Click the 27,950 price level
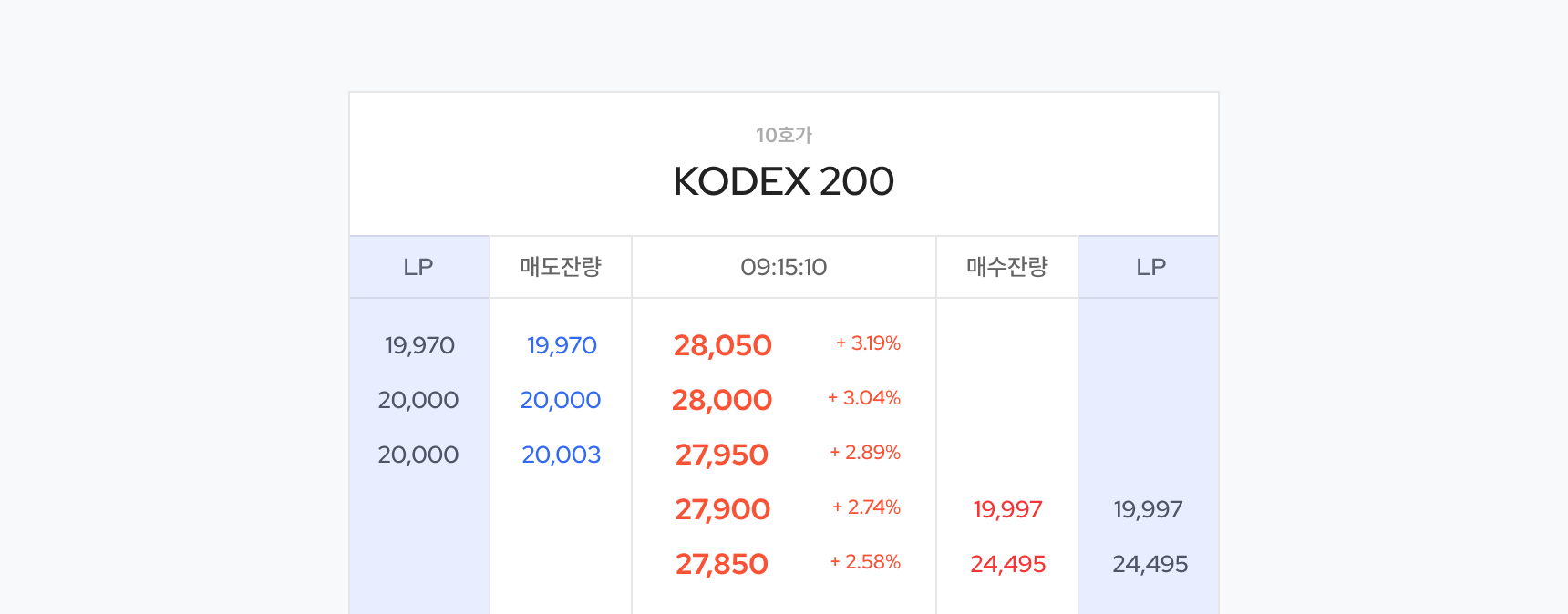1568x614 pixels. 722,455
